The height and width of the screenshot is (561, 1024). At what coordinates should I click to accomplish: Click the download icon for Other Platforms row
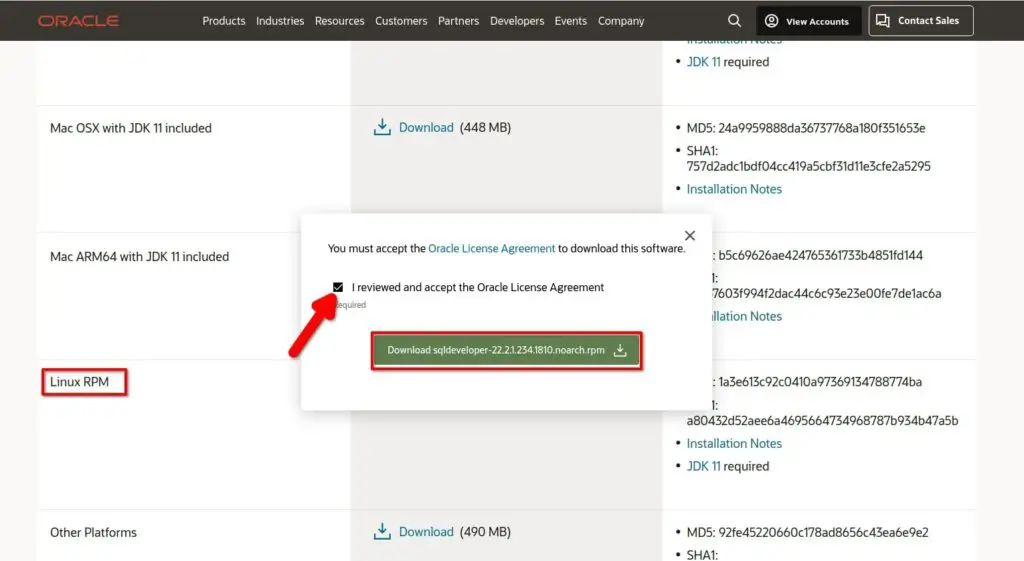click(382, 532)
